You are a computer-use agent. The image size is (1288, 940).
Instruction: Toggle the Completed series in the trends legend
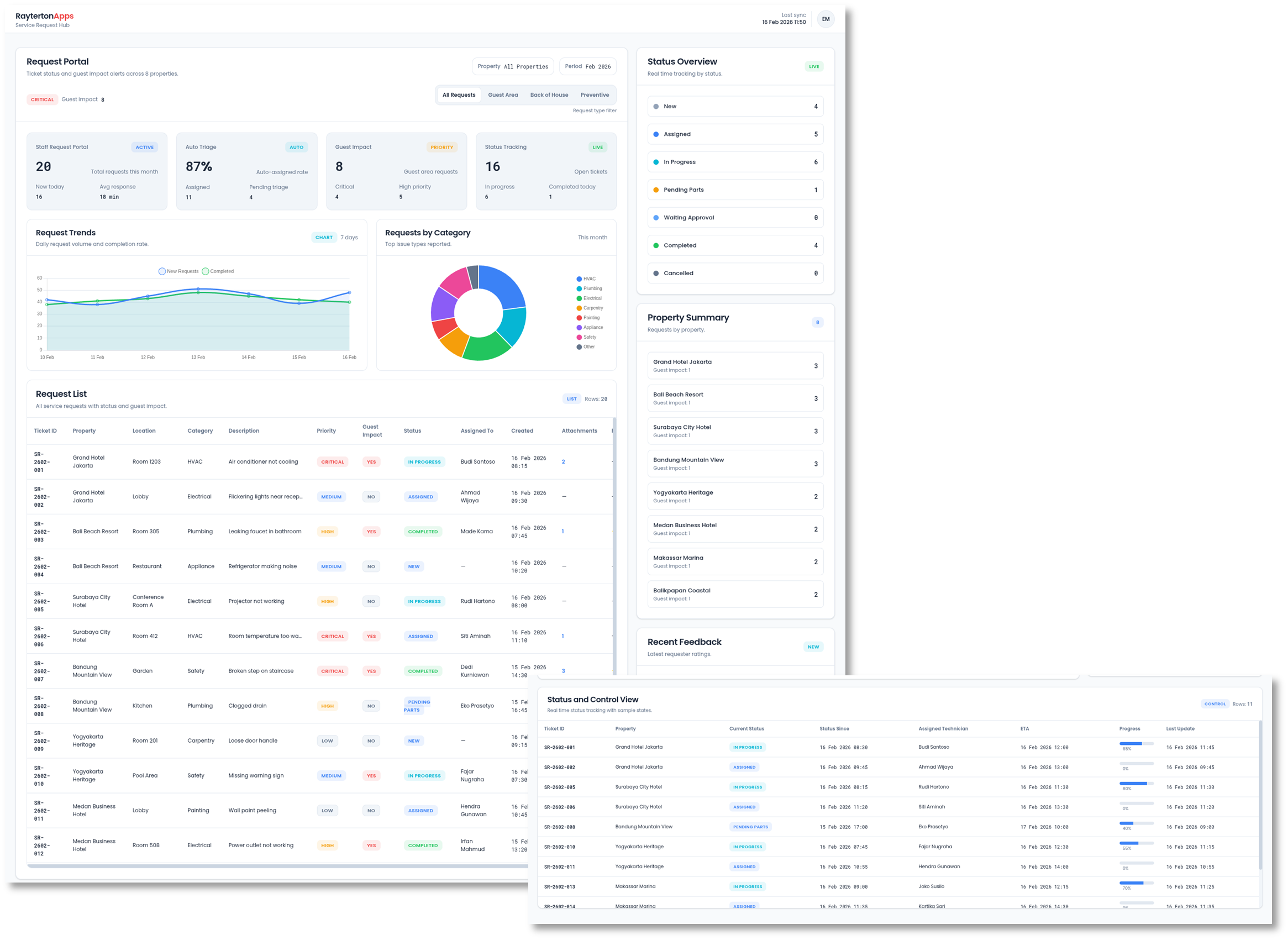218,271
